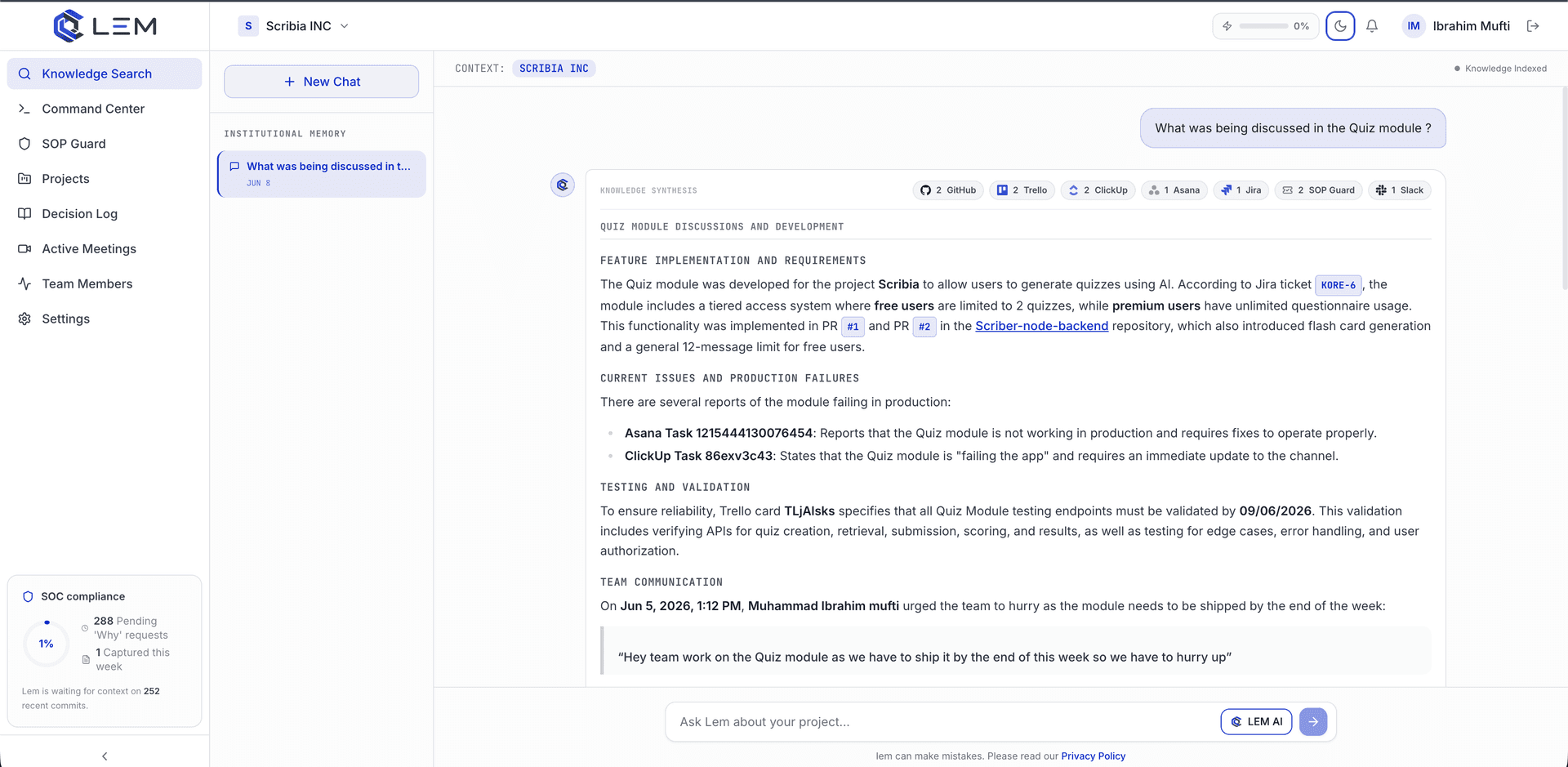Image resolution: width=1568 pixels, height=767 pixels.
Task: Start a New Chat
Action: pyautogui.click(x=322, y=82)
